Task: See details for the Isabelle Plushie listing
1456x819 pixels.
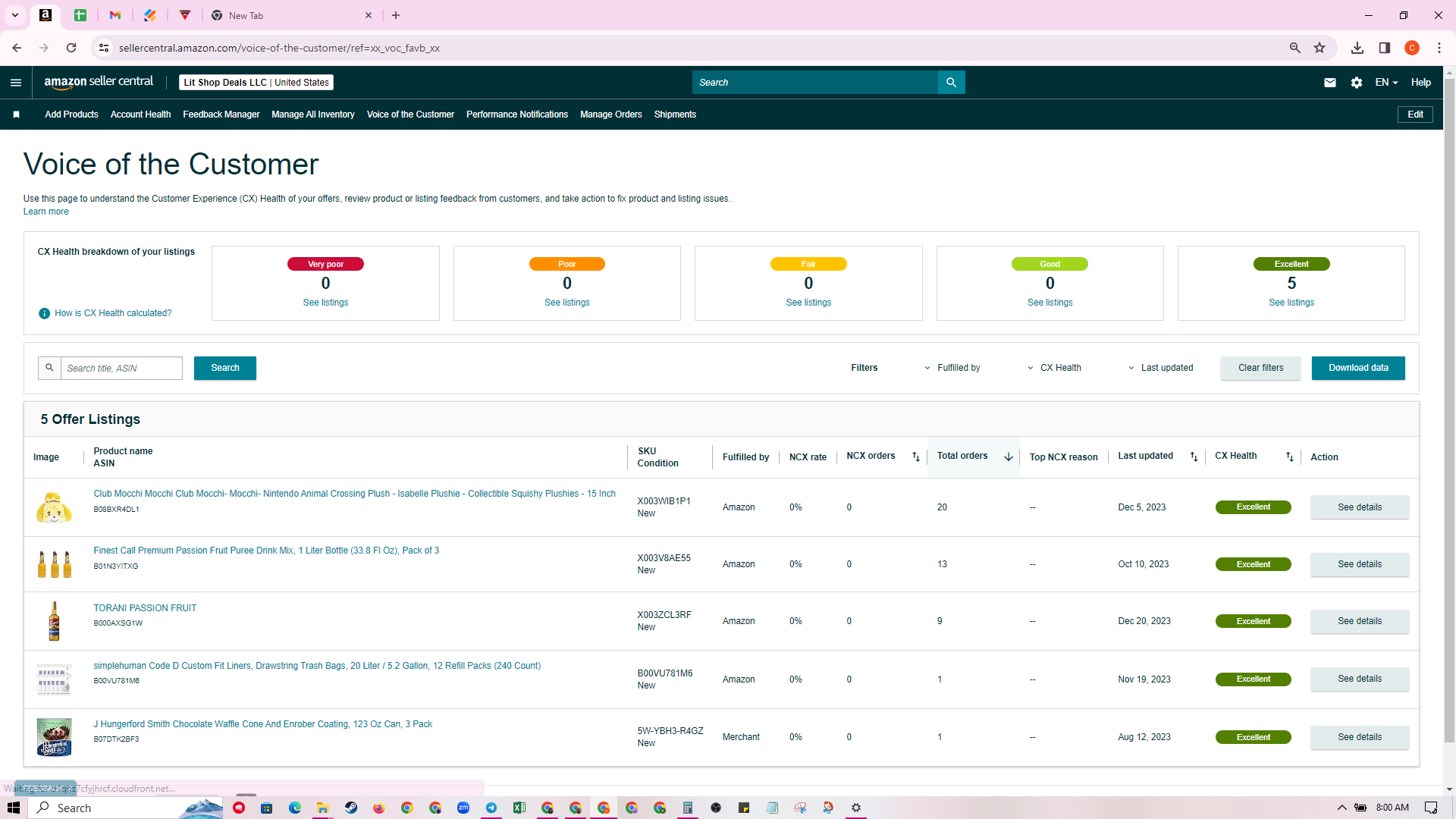Action: coord(1360,507)
